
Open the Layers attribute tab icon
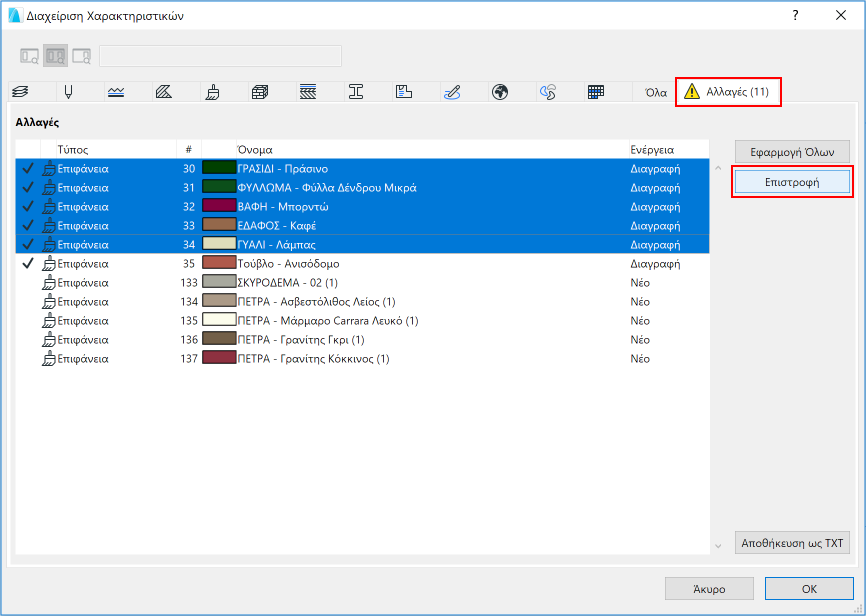[x=20, y=92]
